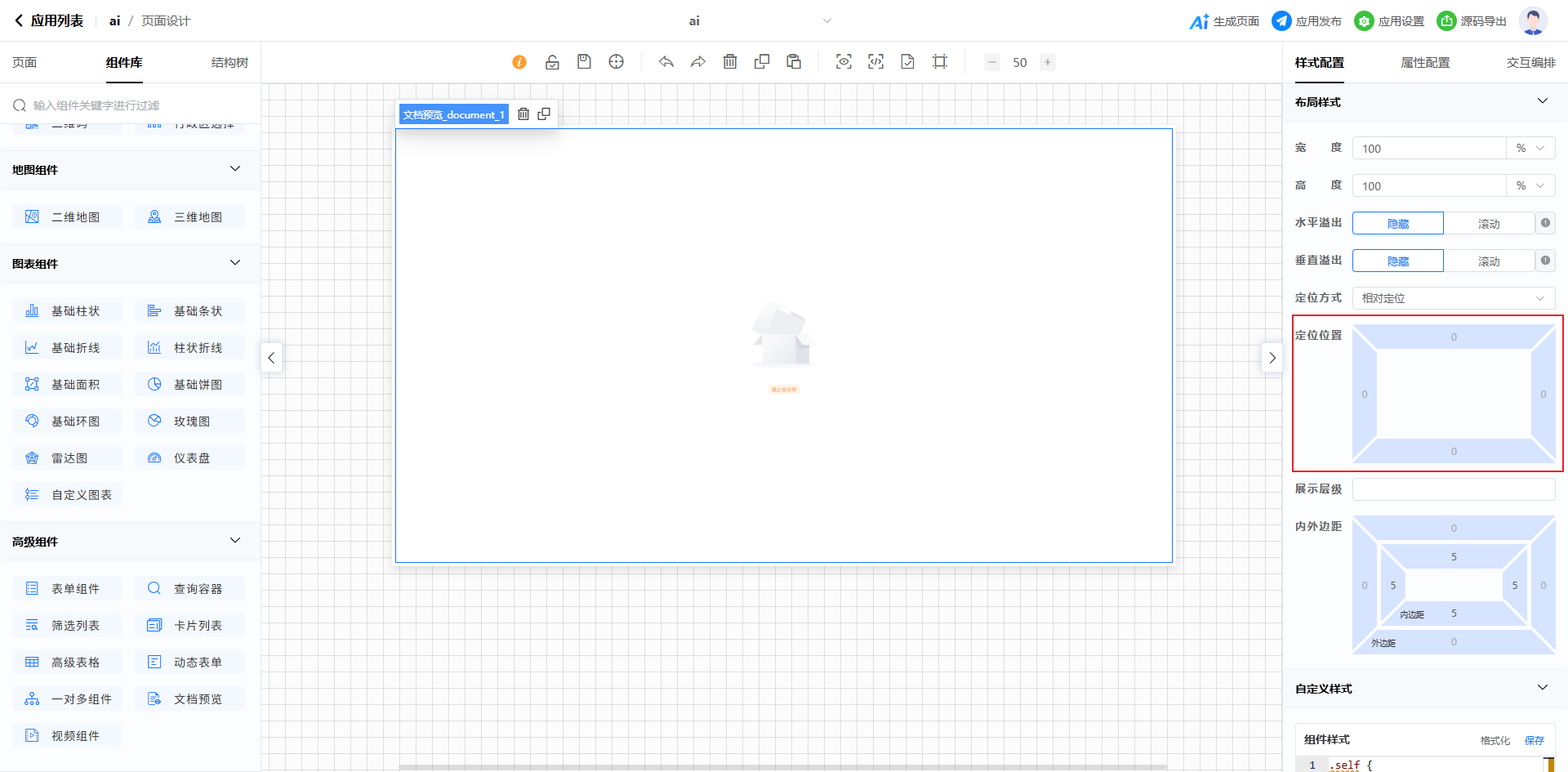Click the paste clipboard icon

pos(793,62)
